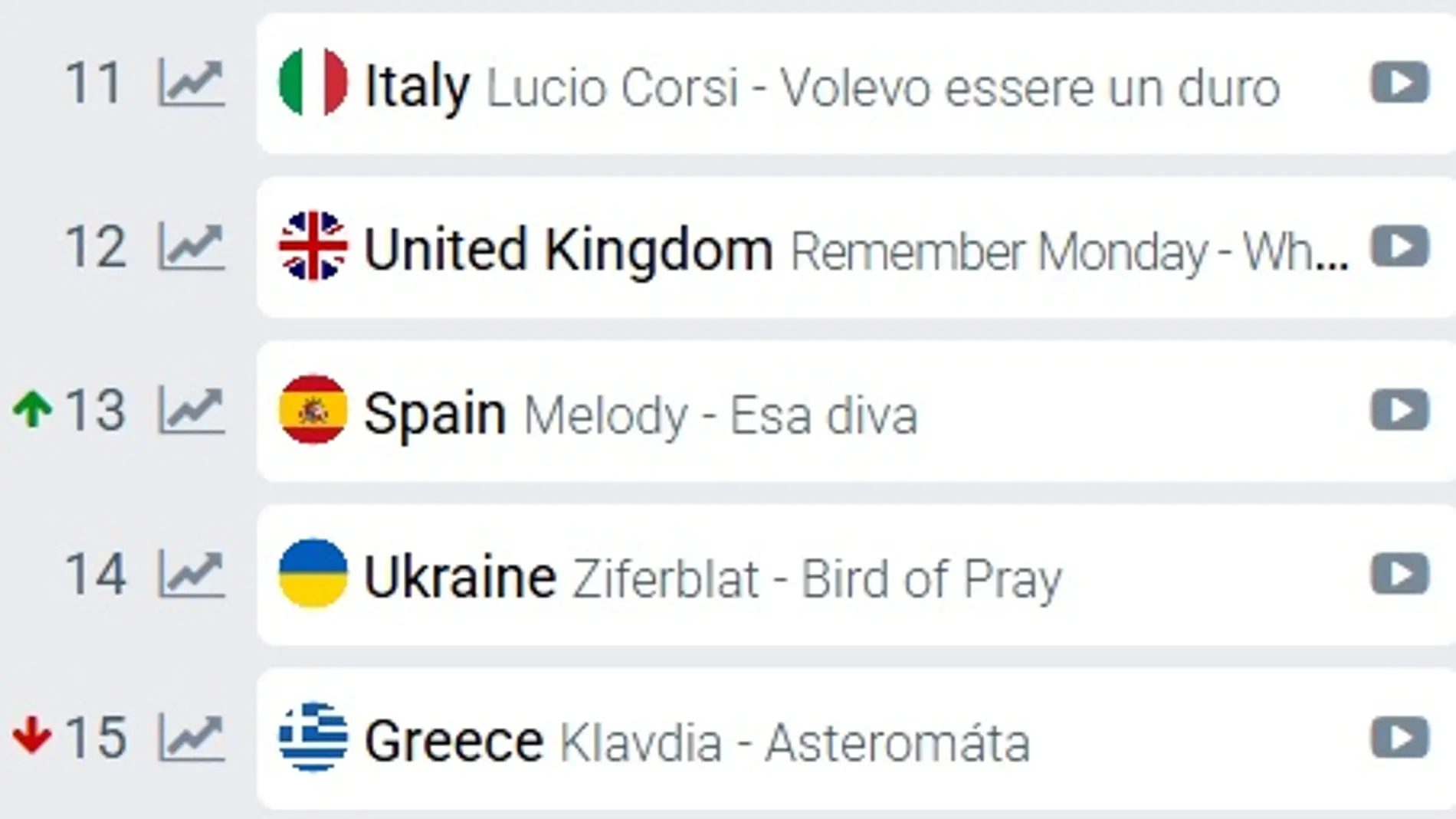Click the Union Jack flag icon
This screenshot has height=819, width=1456.
coord(313,247)
